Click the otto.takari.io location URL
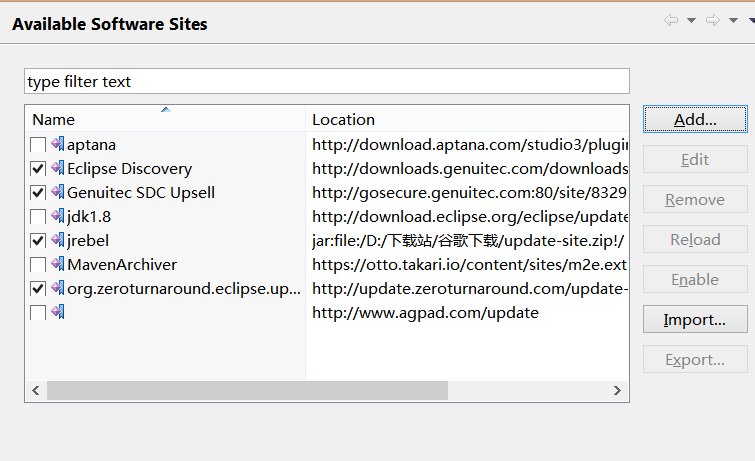 pos(469,264)
